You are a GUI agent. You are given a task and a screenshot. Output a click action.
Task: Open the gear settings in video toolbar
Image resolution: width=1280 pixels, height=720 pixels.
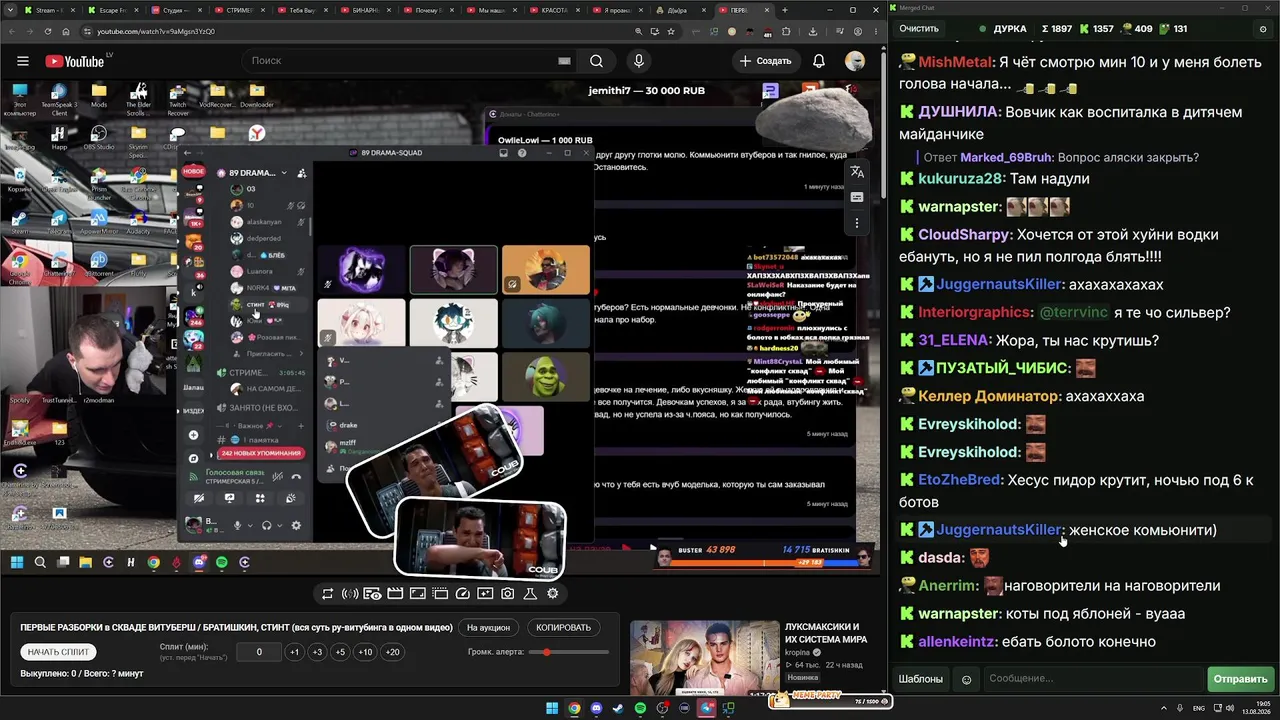pyautogui.click(x=552, y=594)
